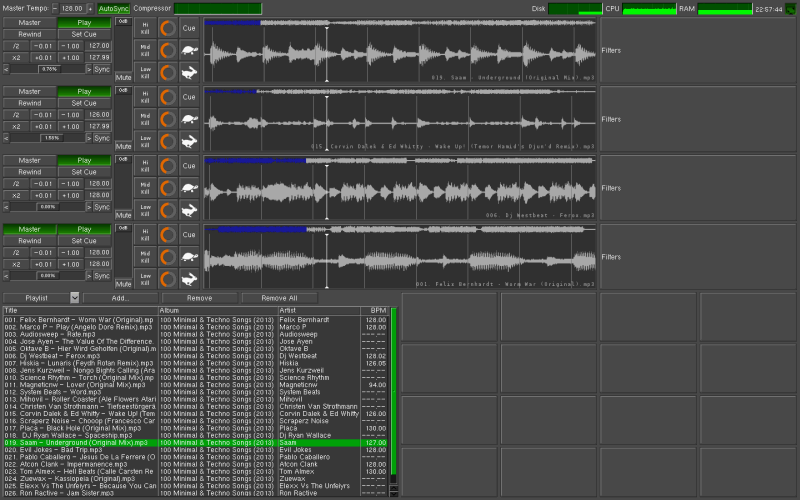Rewind the Dj Westbeat Ferox deck
The height and width of the screenshot is (500, 800).
[x=30, y=172]
